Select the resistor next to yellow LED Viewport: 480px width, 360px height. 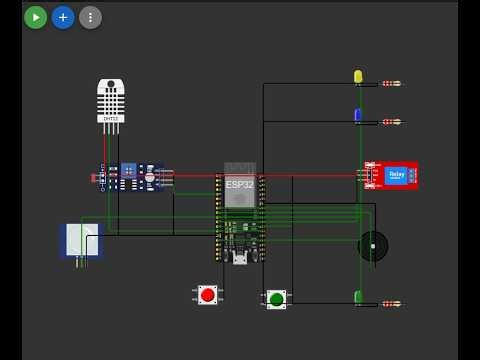391,83
